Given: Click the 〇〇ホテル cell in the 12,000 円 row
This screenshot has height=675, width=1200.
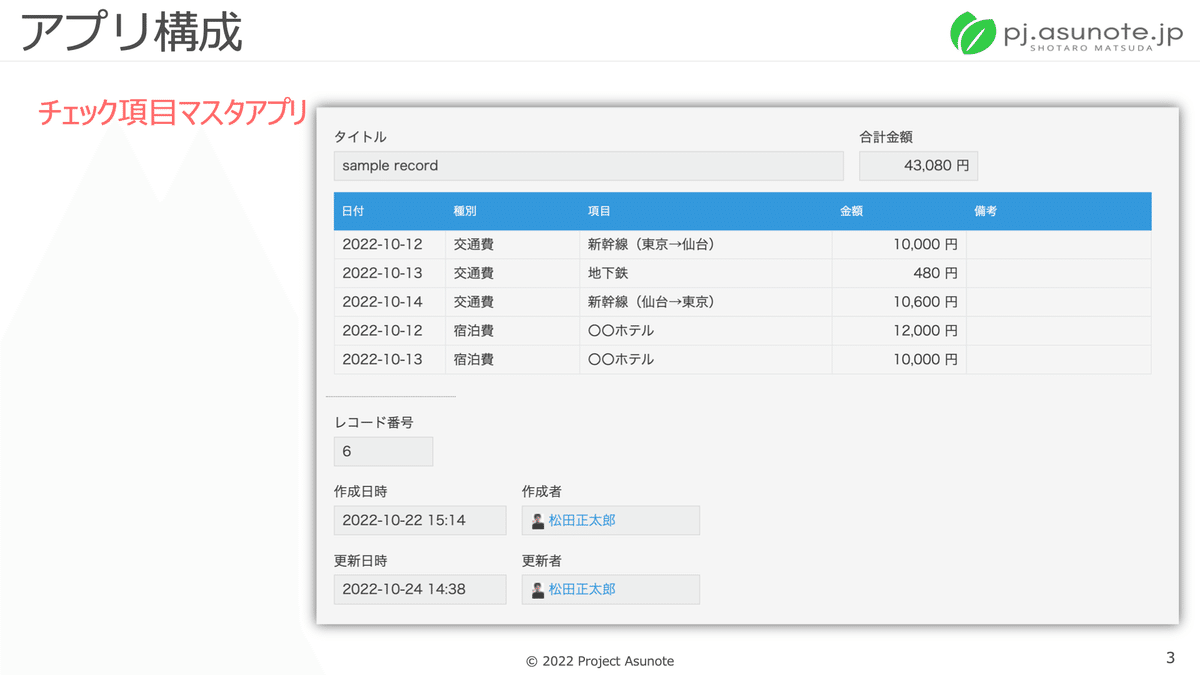Looking at the screenshot, I should [706, 331].
